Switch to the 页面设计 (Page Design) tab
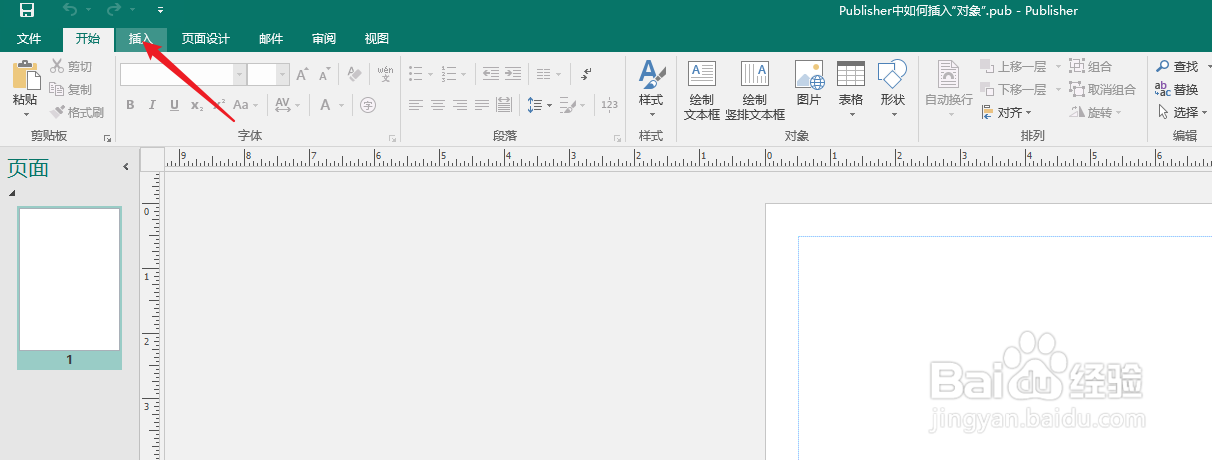Viewport: 1212px width, 460px height. [x=206, y=39]
